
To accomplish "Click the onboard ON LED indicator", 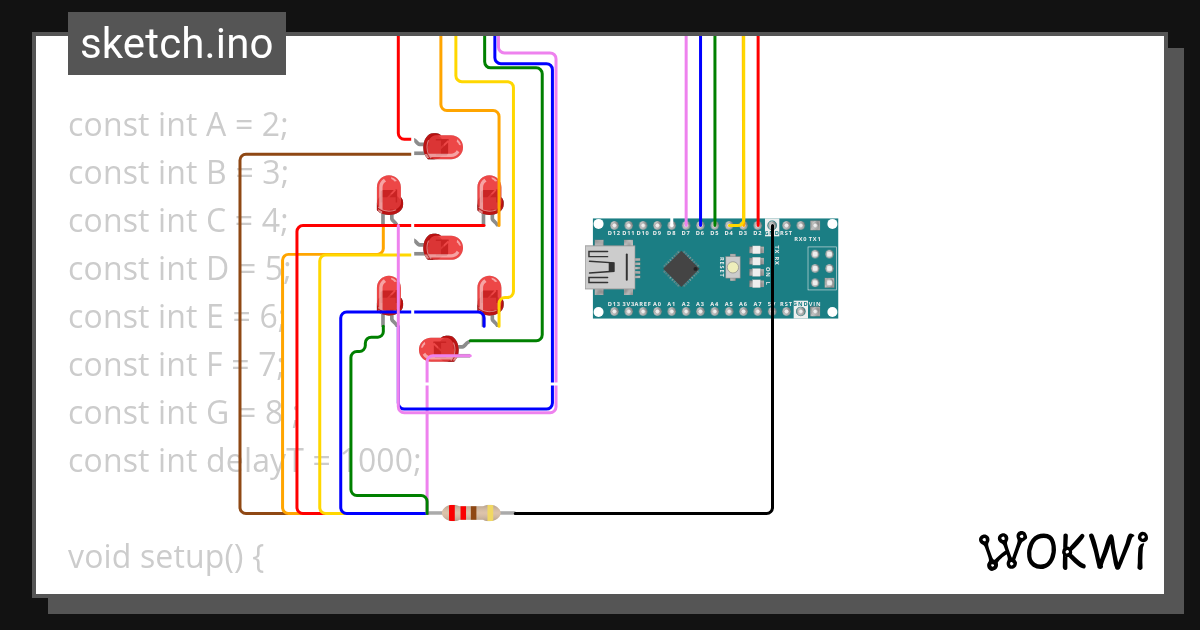I will click(755, 271).
